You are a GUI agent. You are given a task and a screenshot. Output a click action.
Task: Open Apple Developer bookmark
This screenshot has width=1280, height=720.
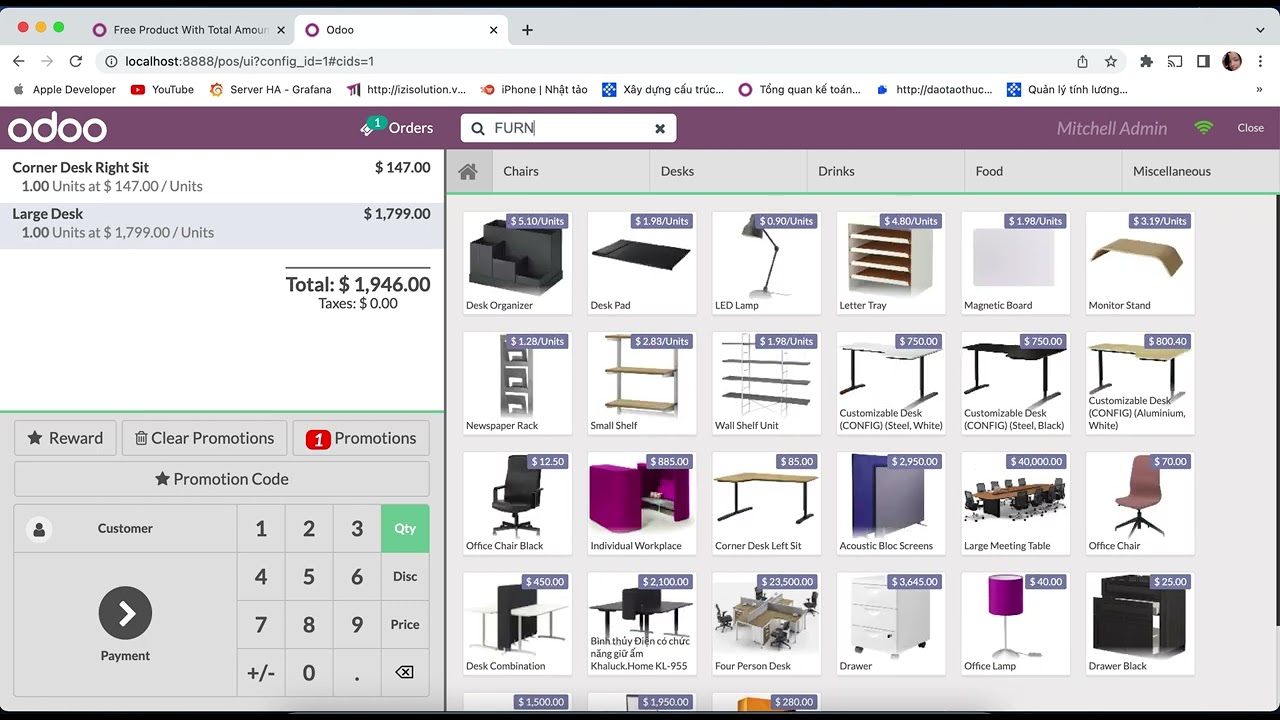click(65, 89)
